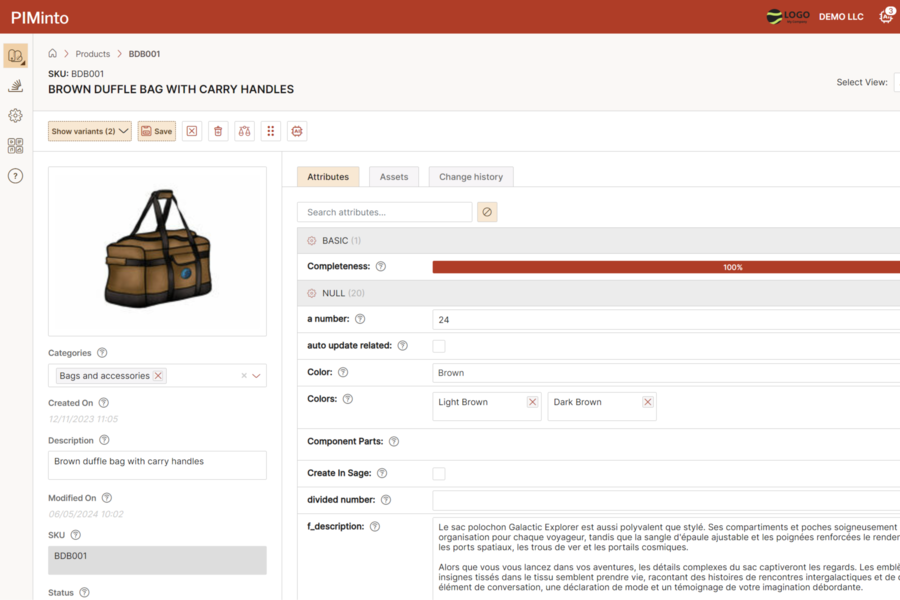Remove the Light Brown color tag
The image size is (900, 600).
pos(532,402)
